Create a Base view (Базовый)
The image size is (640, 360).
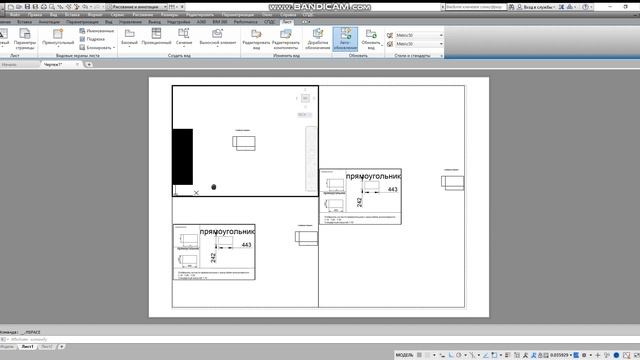point(129,38)
